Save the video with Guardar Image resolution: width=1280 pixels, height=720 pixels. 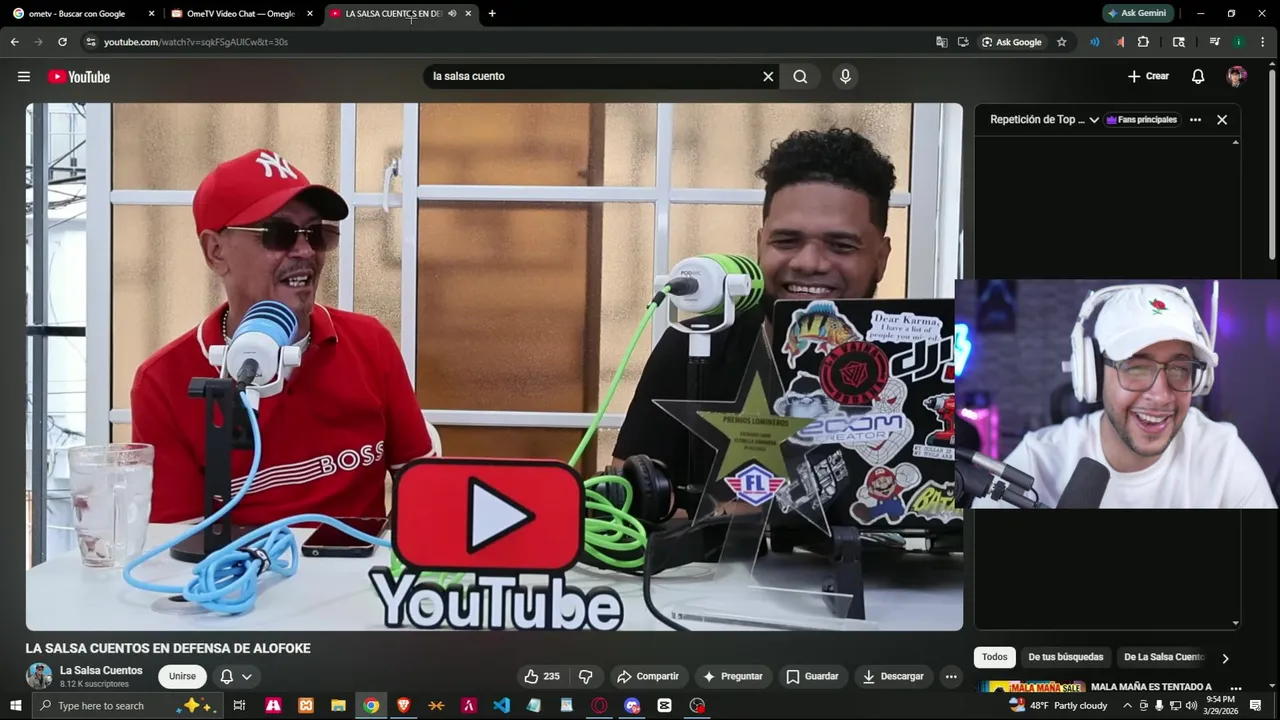click(x=812, y=676)
